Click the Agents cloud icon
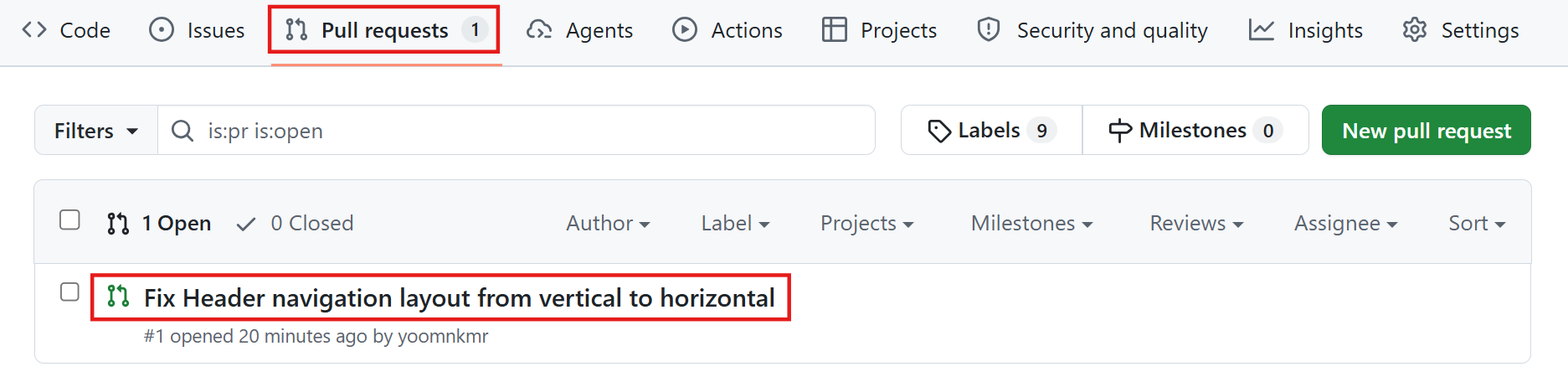Viewport: 1568px width, 377px height. click(539, 30)
